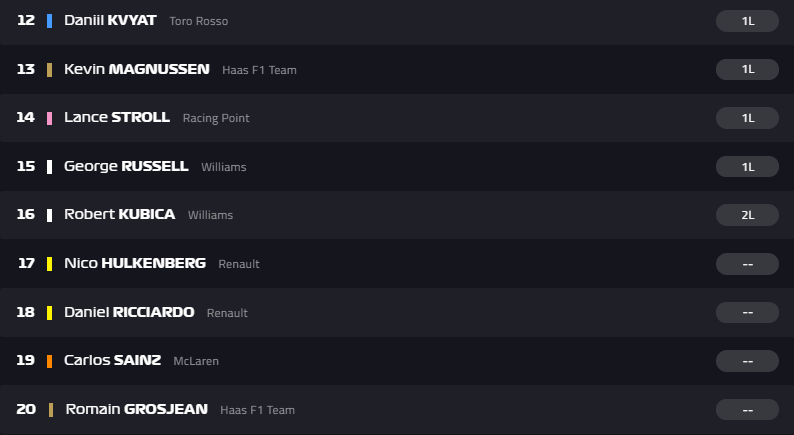Click the Toro Rosso team label
The image size is (794, 435).
pyautogui.click(x=200, y=21)
